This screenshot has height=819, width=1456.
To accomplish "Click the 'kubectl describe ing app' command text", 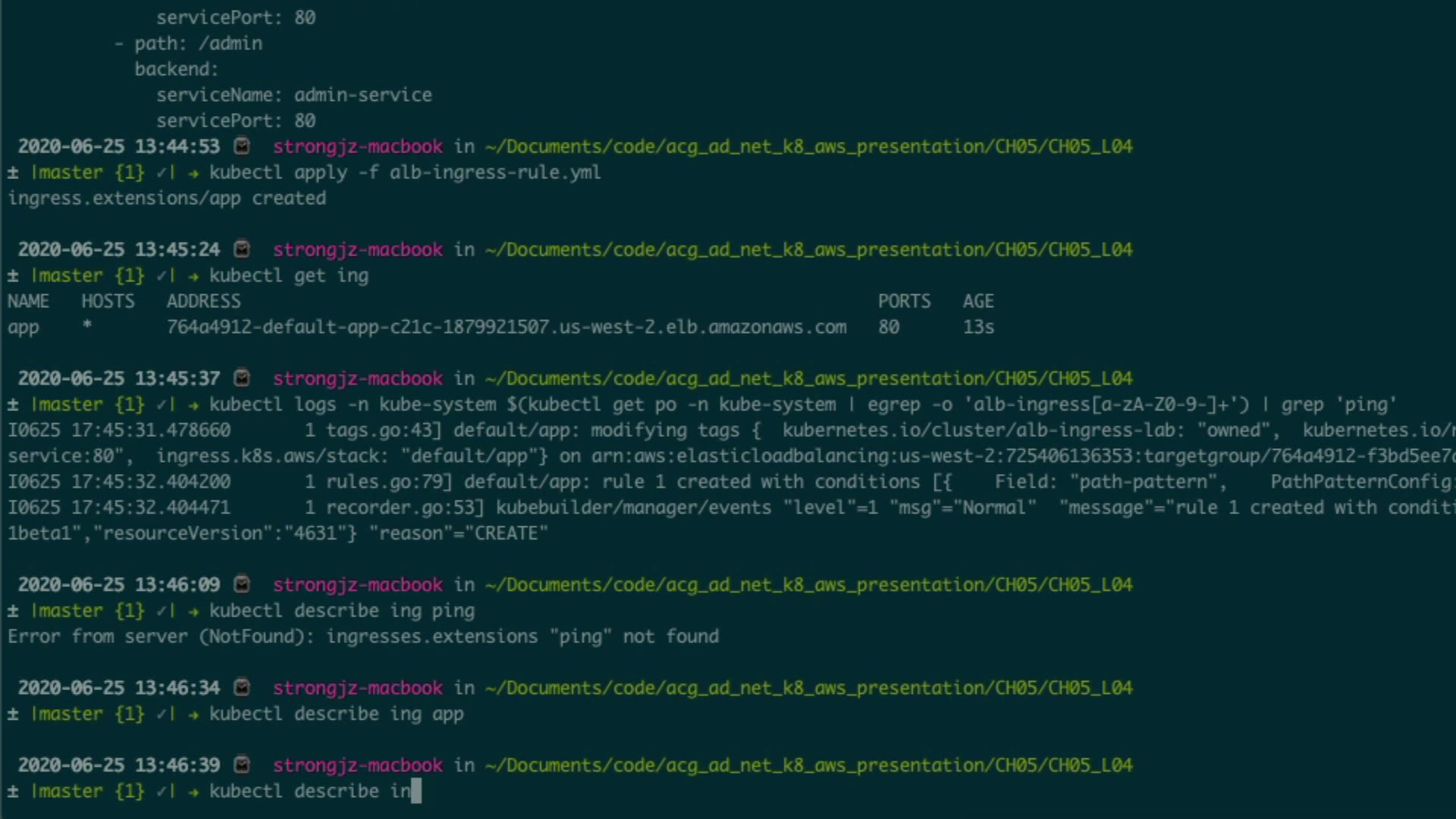I will (336, 714).
